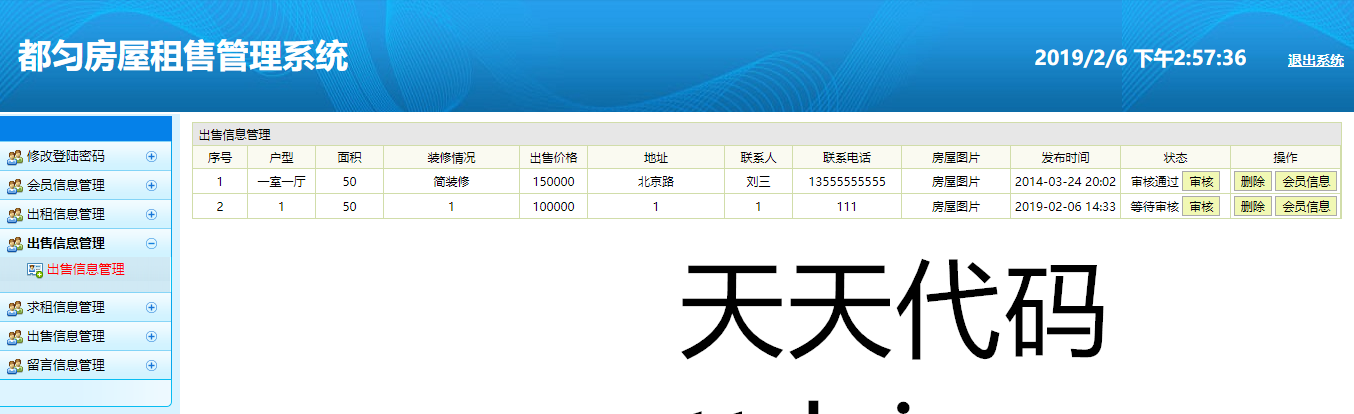Click the people icon beside bold 出售信息管理

click(x=15, y=244)
